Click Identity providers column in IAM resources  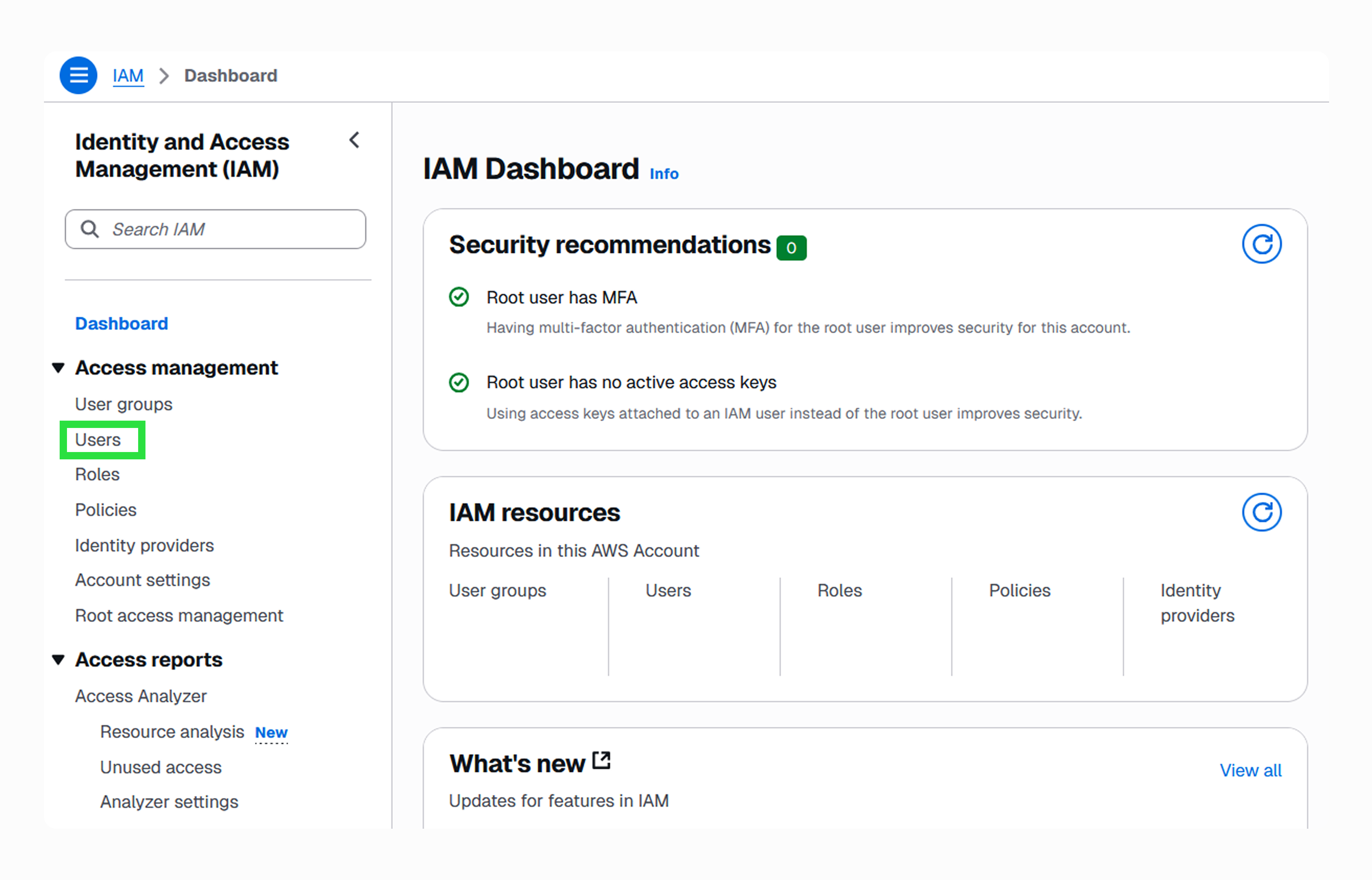[1197, 603]
